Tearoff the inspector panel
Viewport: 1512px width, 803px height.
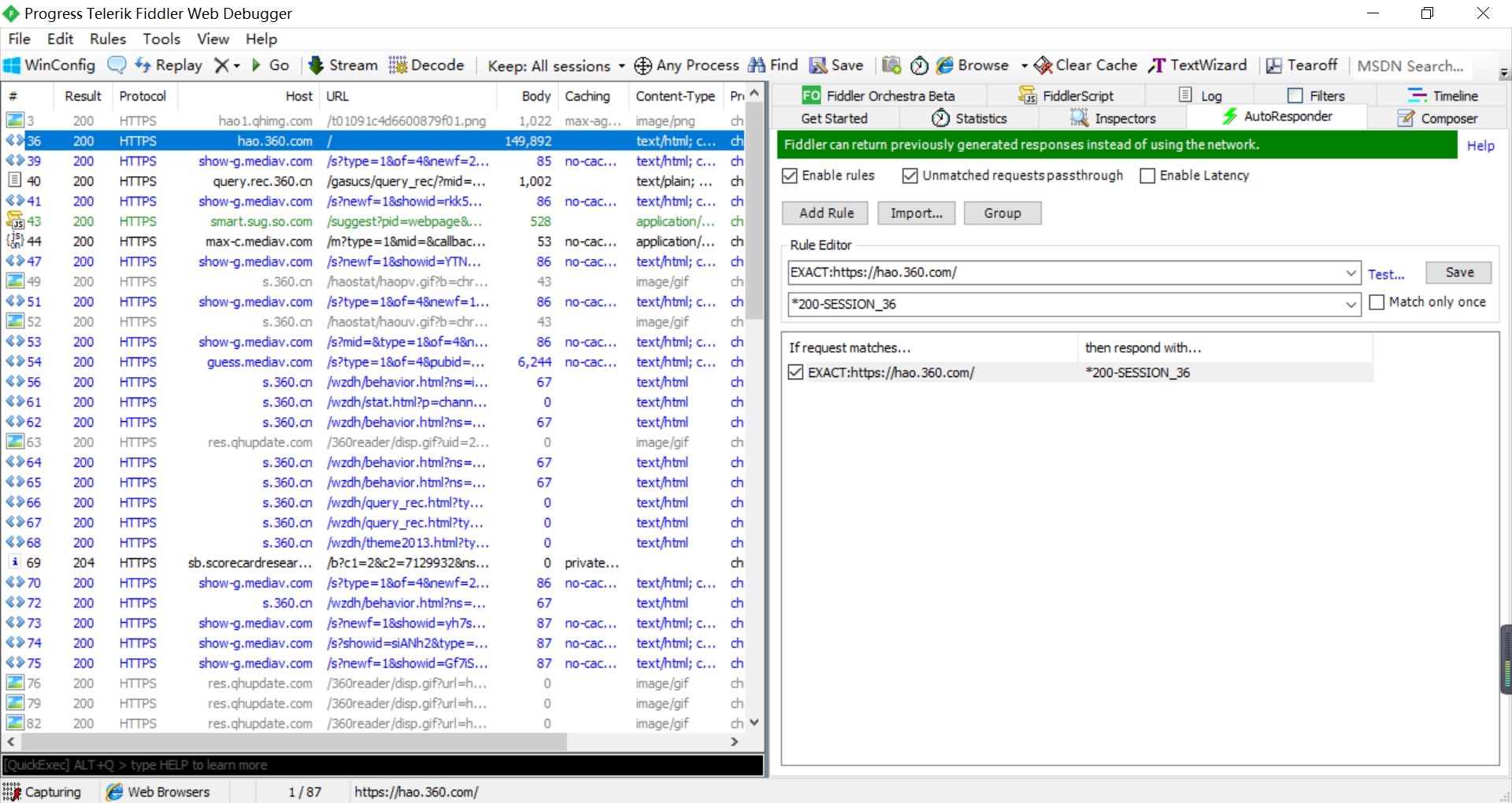[x=1302, y=65]
